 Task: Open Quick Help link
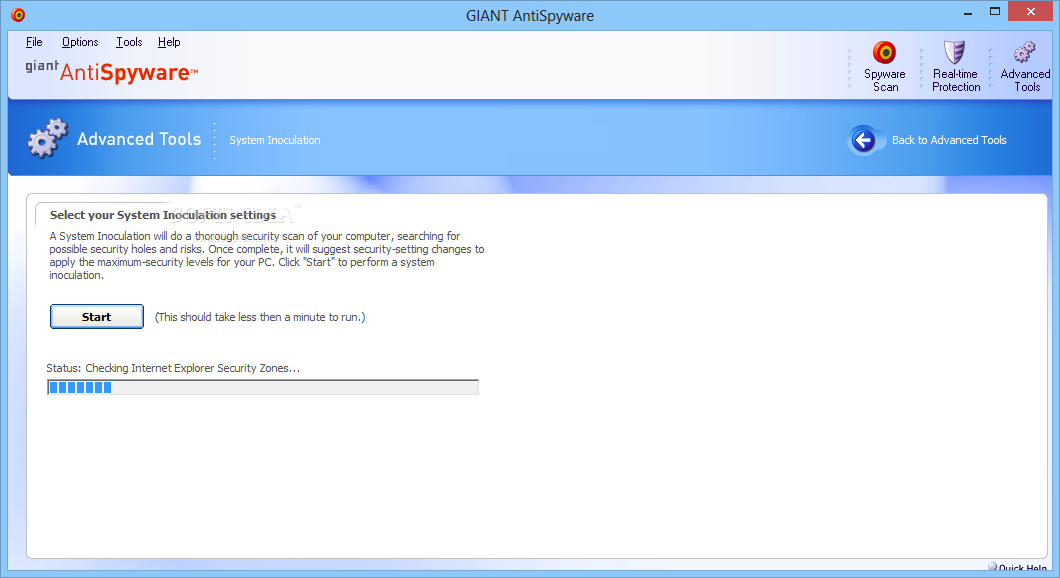click(1018, 568)
